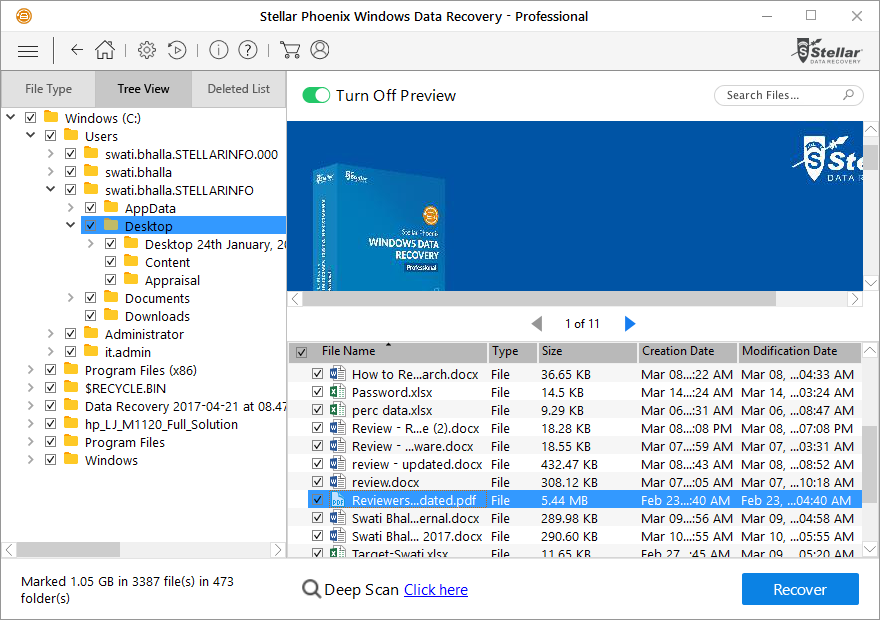Toggle the Turn Off Preview switch
The height and width of the screenshot is (620, 880).
click(316, 95)
